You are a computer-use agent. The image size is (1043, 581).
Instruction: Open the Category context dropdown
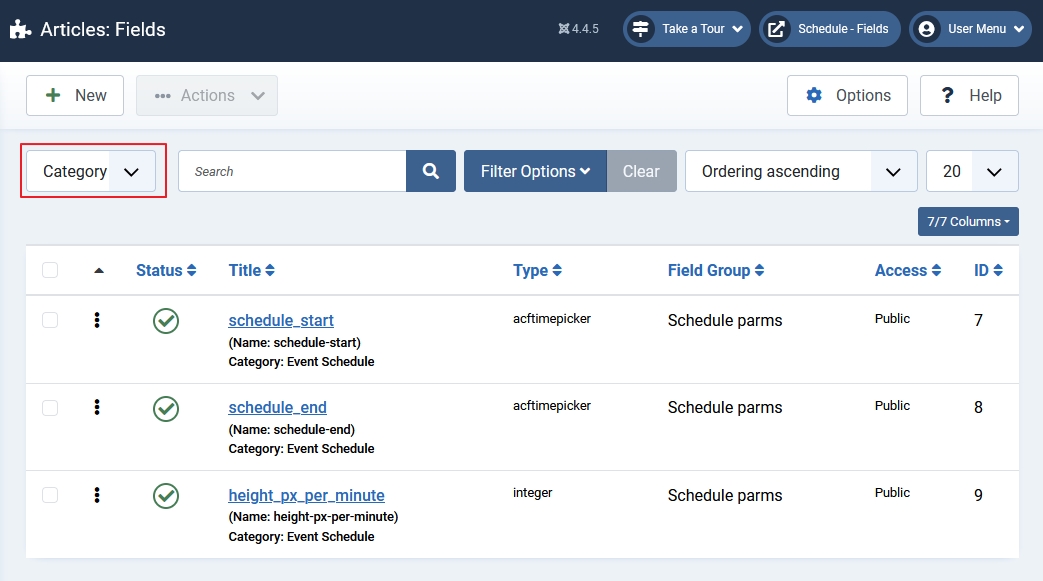click(90, 171)
